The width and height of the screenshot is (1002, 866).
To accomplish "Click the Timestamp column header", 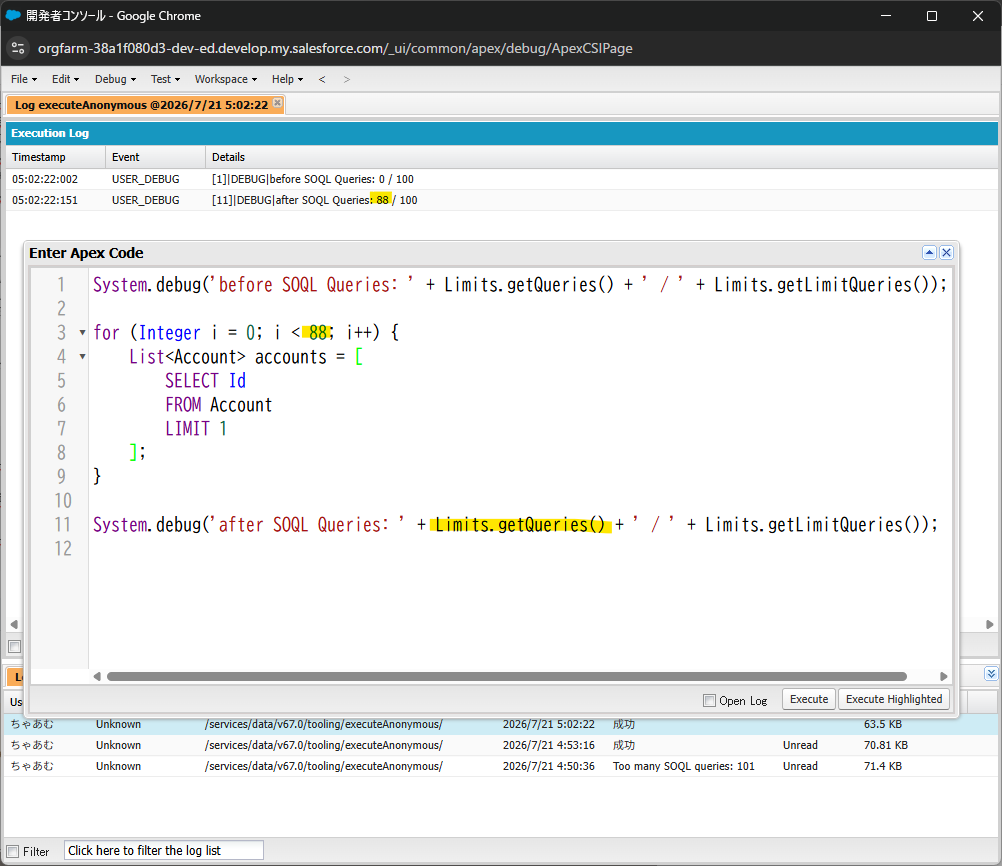I will point(56,157).
